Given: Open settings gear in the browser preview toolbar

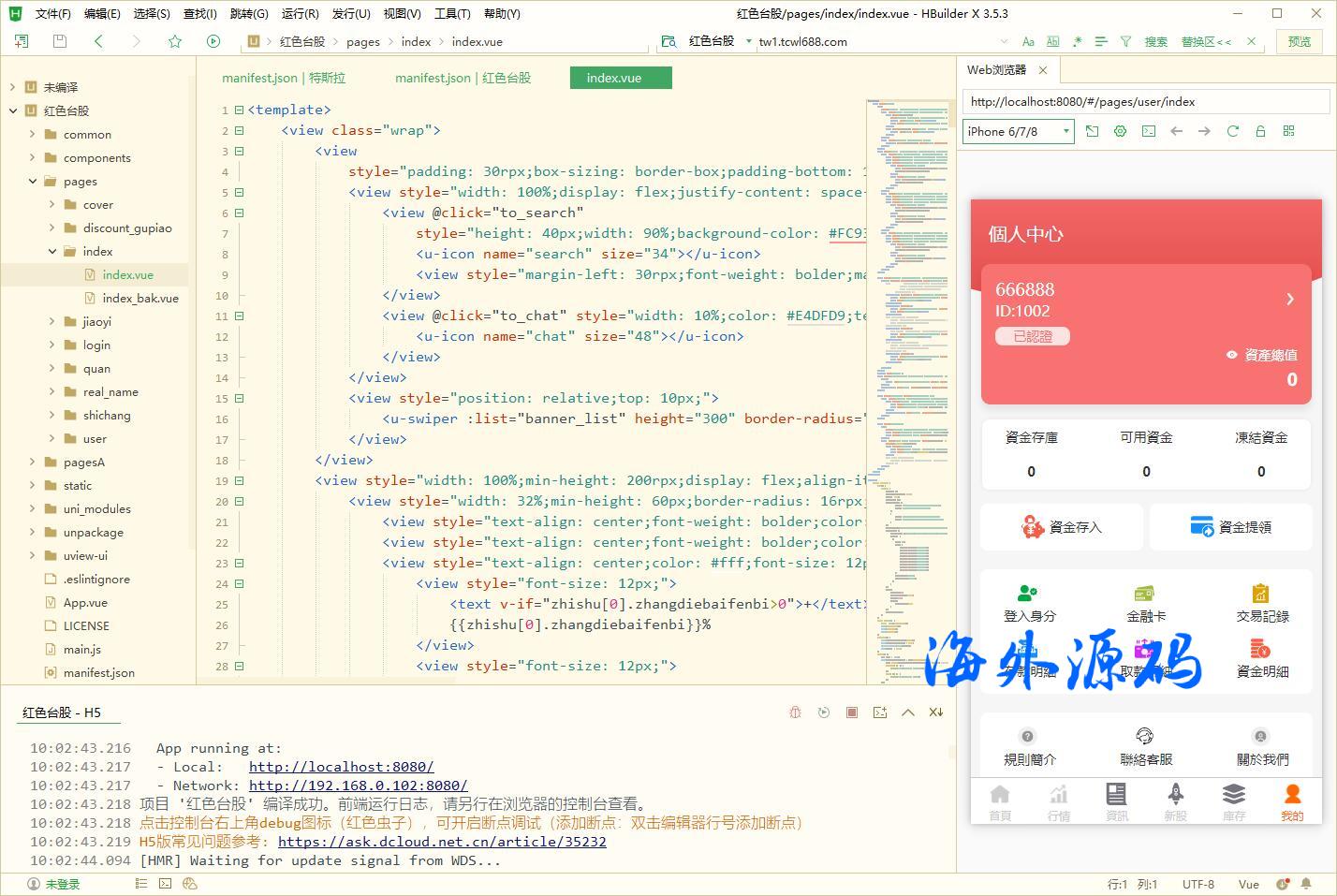Looking at the screenshot, I should pos(1120,131).
